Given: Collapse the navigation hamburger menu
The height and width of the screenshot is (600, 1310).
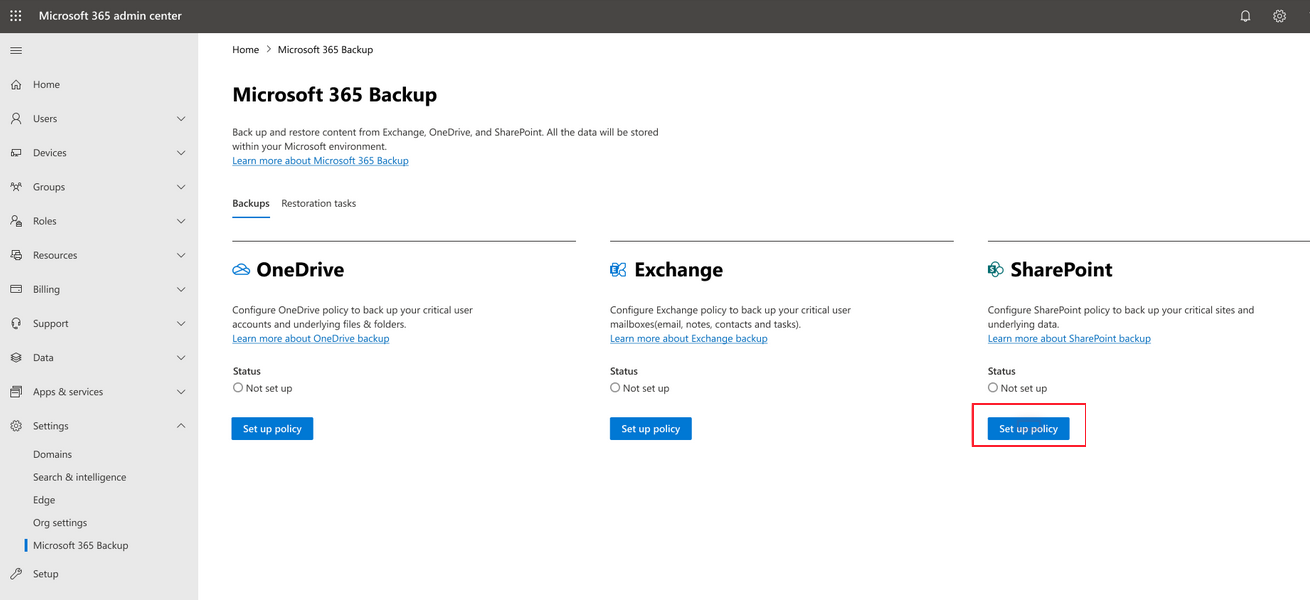Looking at the screenshot, I should tap(16, 50).
